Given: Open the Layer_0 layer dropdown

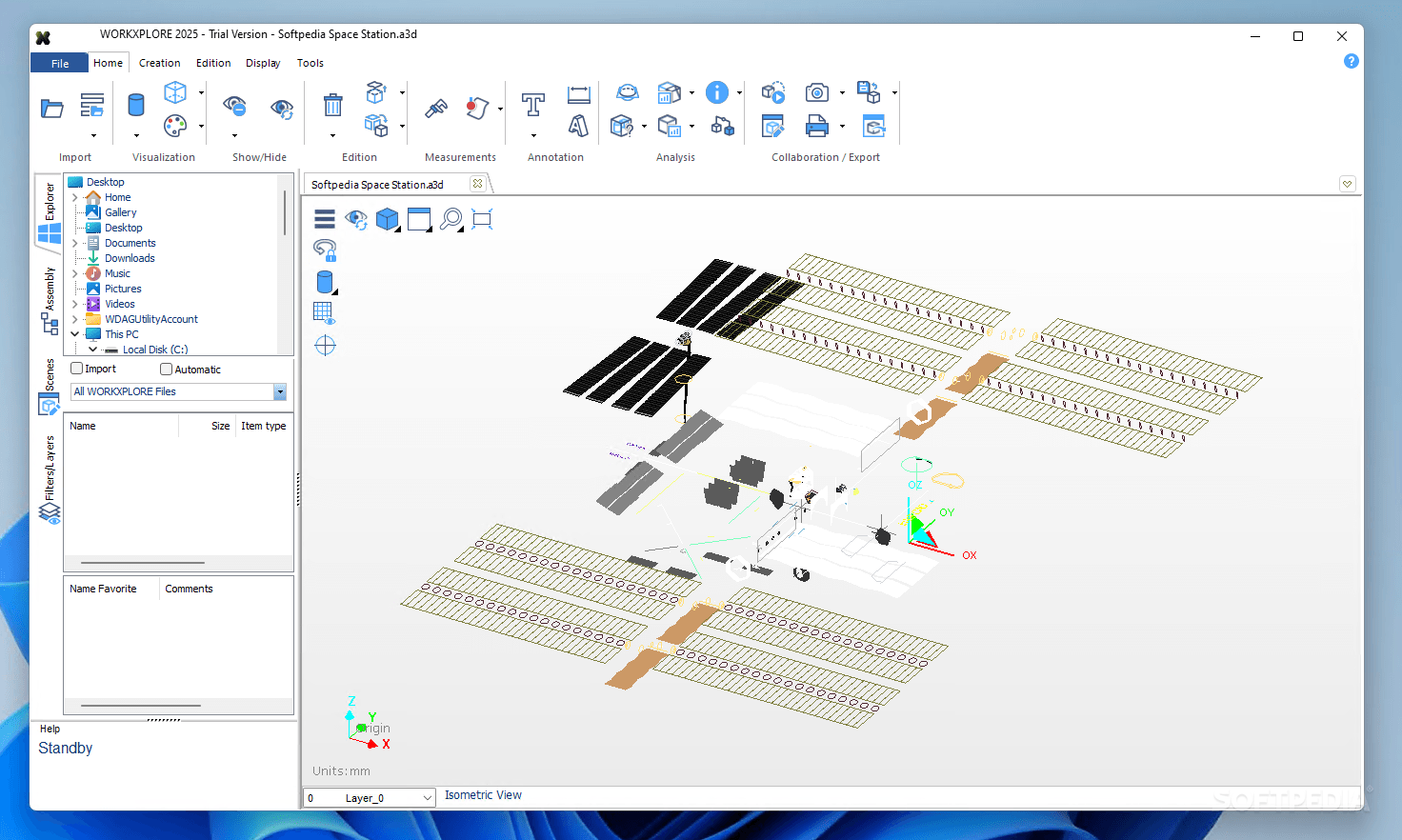Looking at the screenshot, I should click(426, 798).
